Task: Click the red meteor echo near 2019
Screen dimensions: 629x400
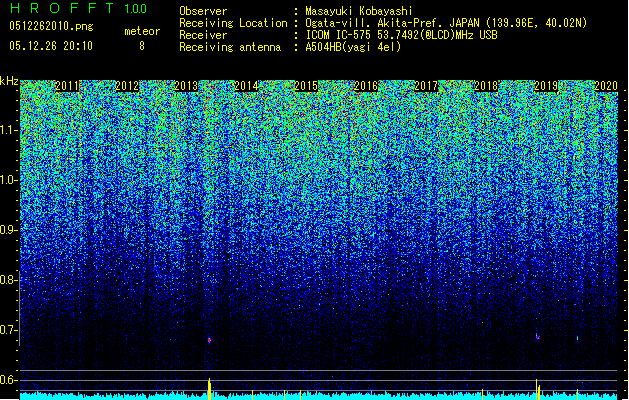Action: pos(538,337)
